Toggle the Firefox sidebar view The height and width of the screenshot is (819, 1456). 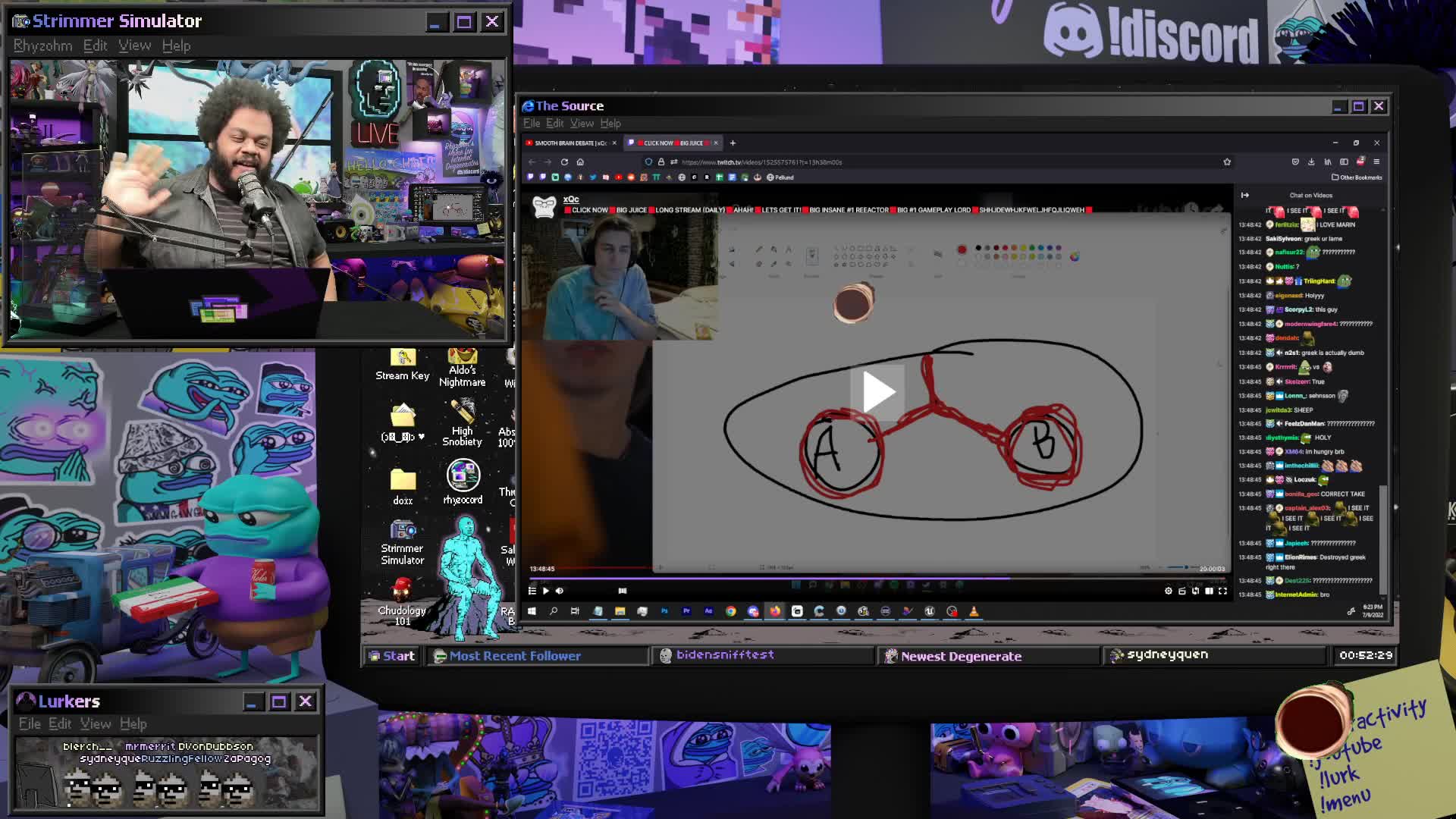pyautogui.click(x=1344, y=162)
